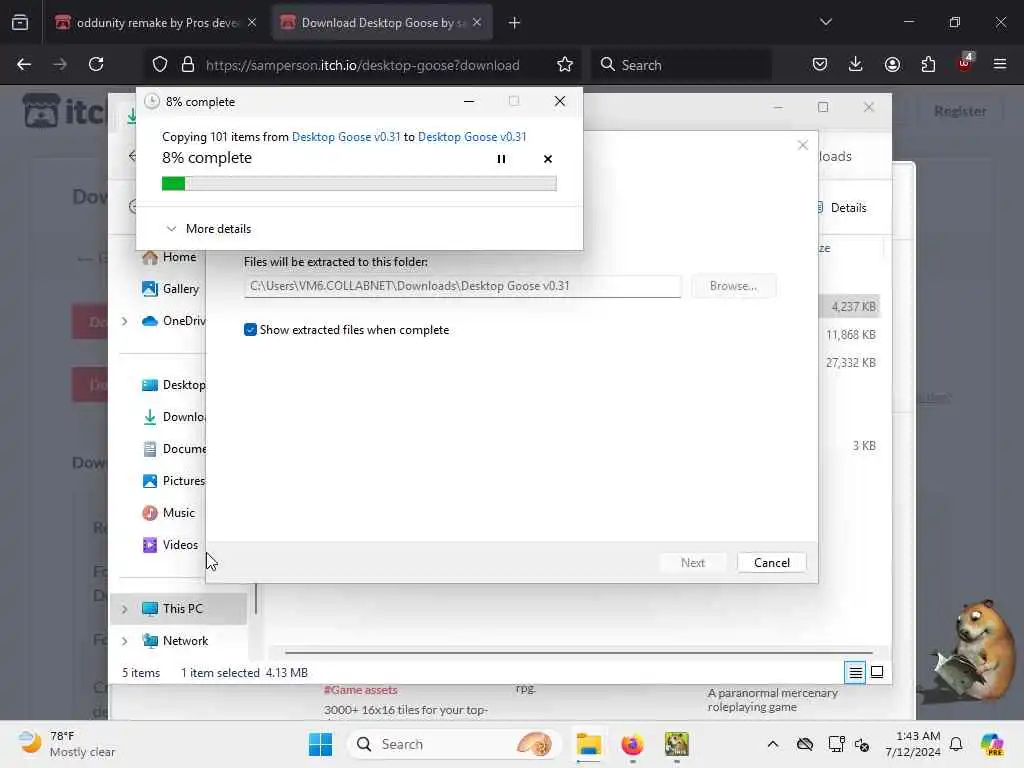Switch Explorer to large thumbnails view
Viewport: 1024px width, 768px height.
(877, 672)
